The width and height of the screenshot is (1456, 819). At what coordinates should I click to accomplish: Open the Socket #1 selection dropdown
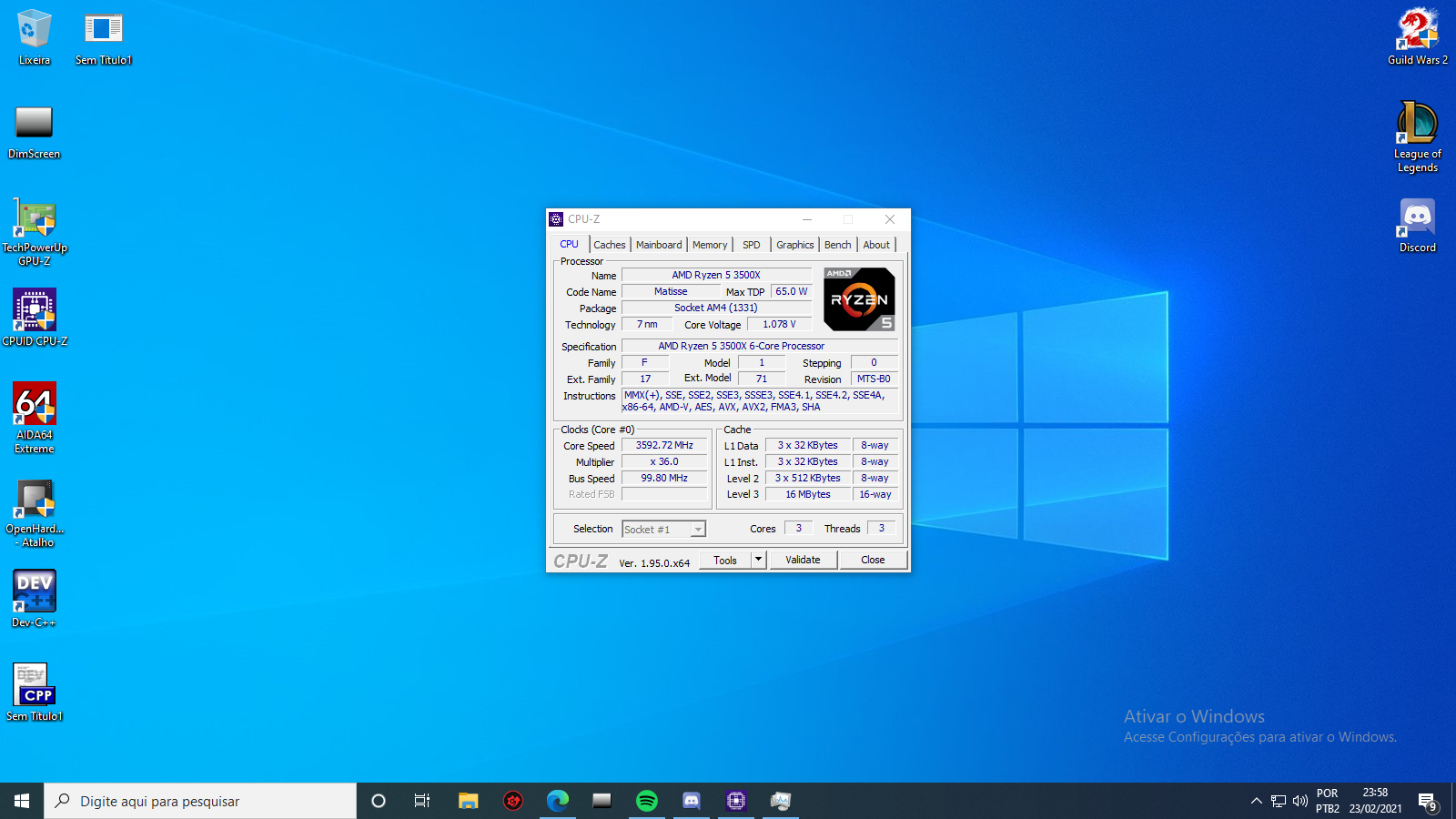pyautogui.click(x=663, y=530)
